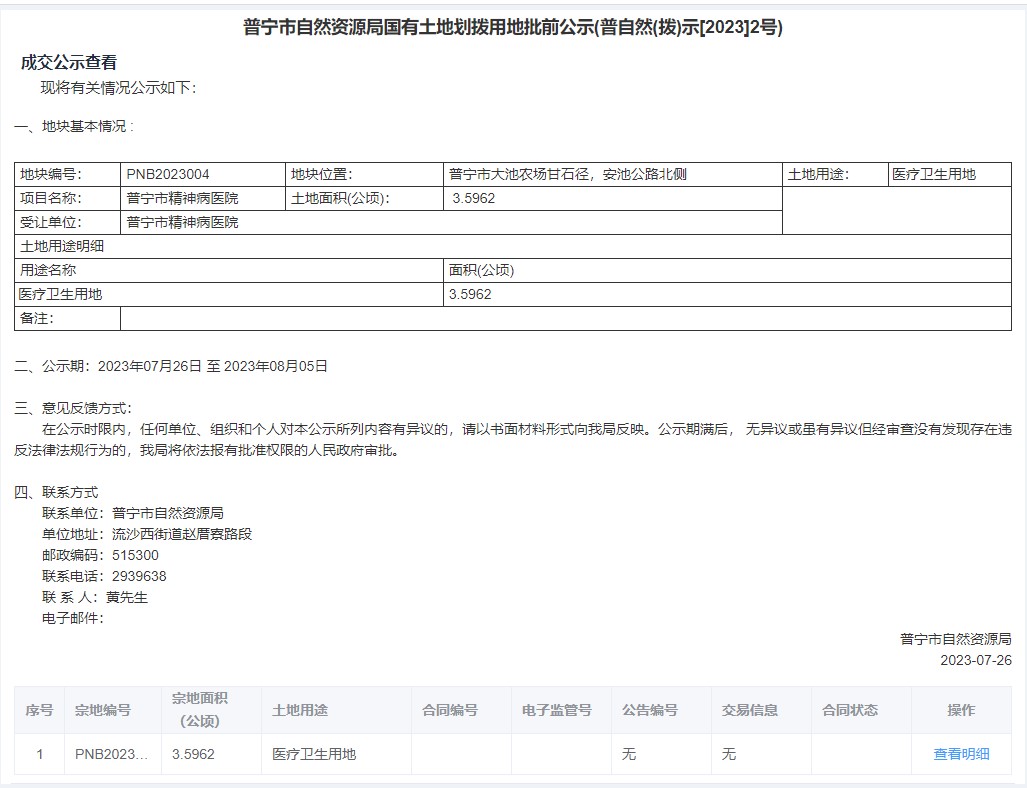Click the 3.5962 value beside 土地面积
This screenshot has height=788, width=1027.
474,198
